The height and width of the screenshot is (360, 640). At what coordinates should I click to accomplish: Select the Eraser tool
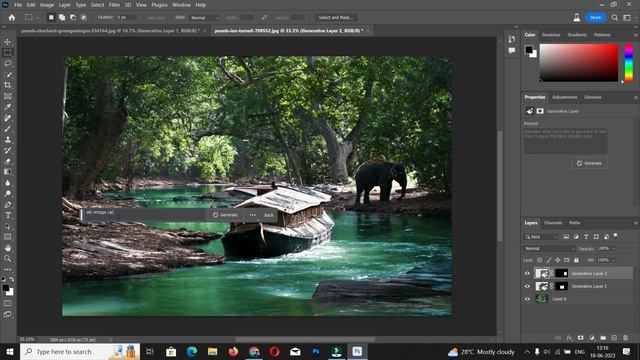(7, 161)
